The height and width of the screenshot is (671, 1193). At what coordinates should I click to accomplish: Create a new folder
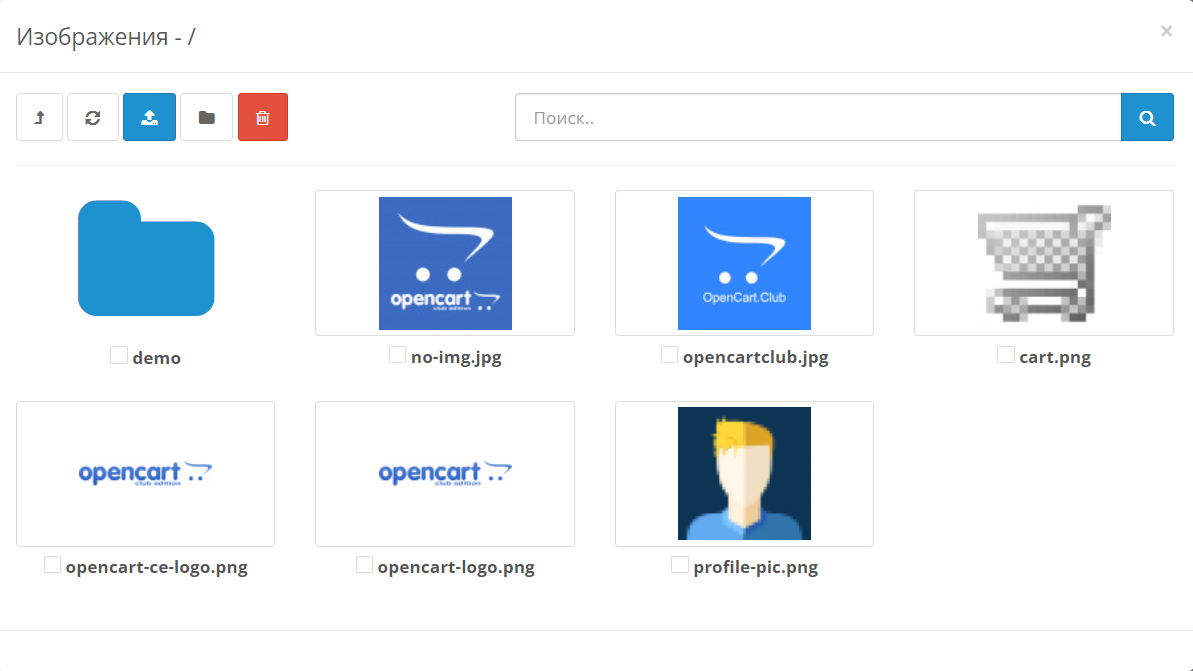[x=206, y=117]
